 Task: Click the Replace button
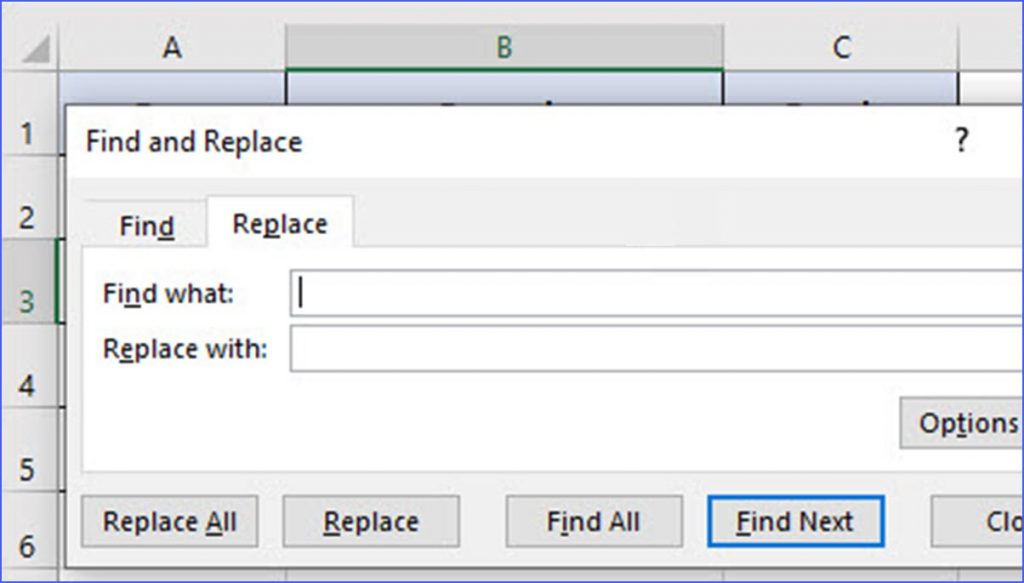[x=371, y=521]
